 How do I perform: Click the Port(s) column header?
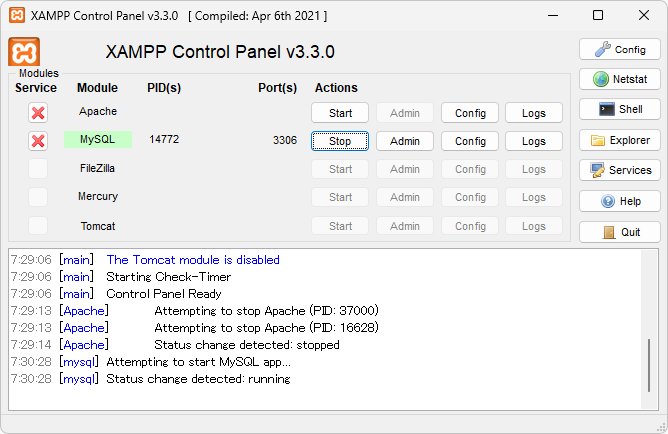click(x=277, y=88)
